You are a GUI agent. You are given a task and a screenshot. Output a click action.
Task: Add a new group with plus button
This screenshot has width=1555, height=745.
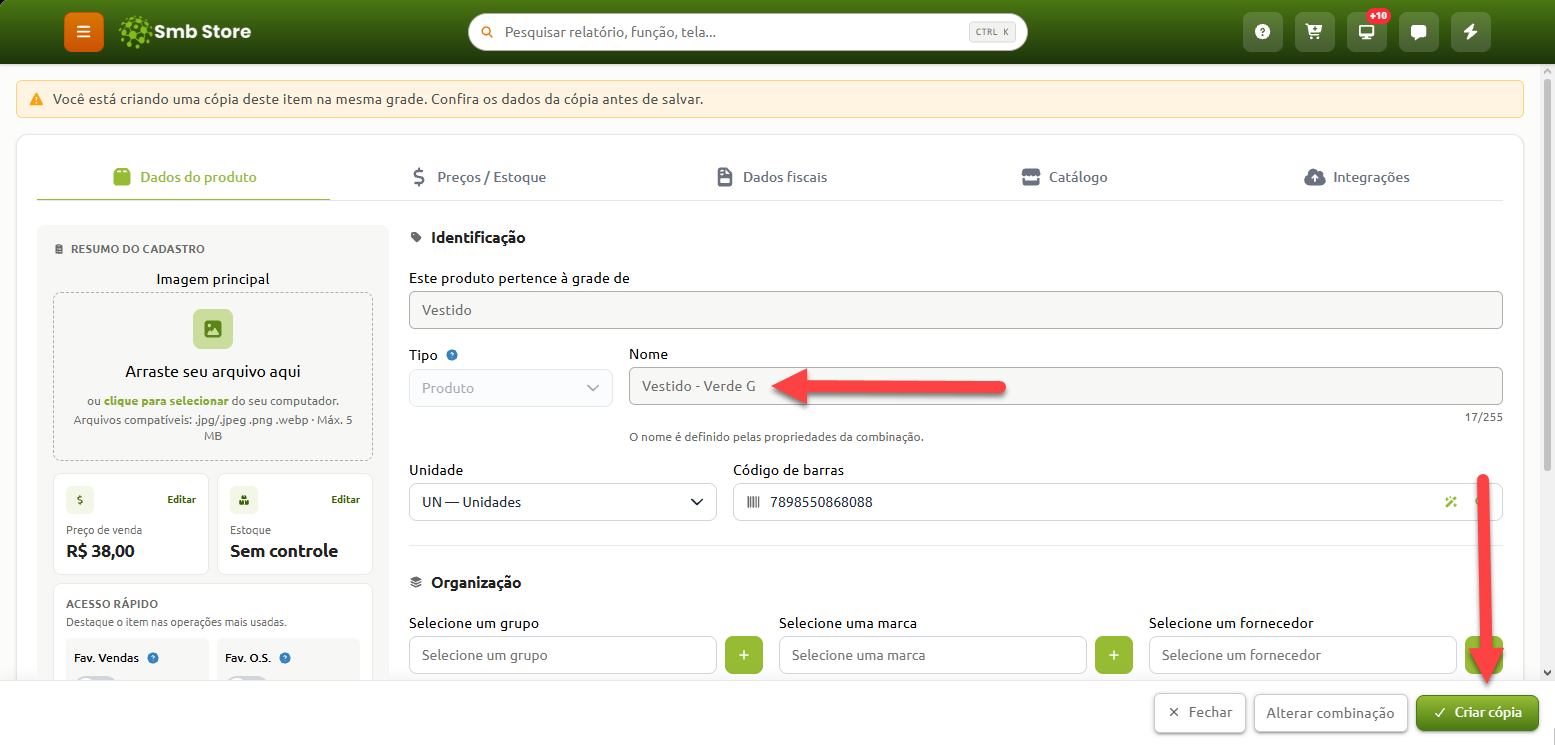tap(744, 655)
